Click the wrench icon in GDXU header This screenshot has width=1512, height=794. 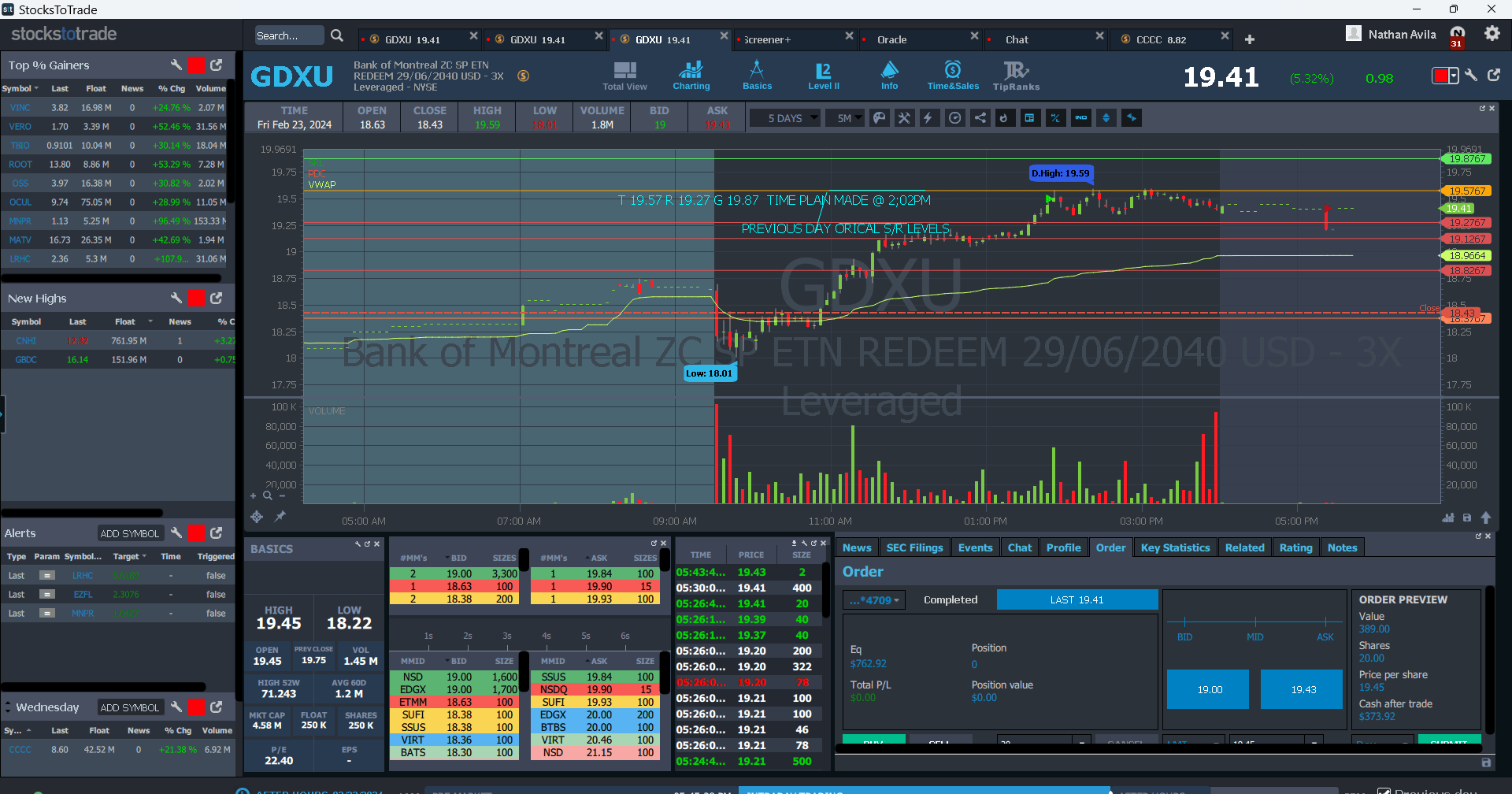pos(1470,76)
